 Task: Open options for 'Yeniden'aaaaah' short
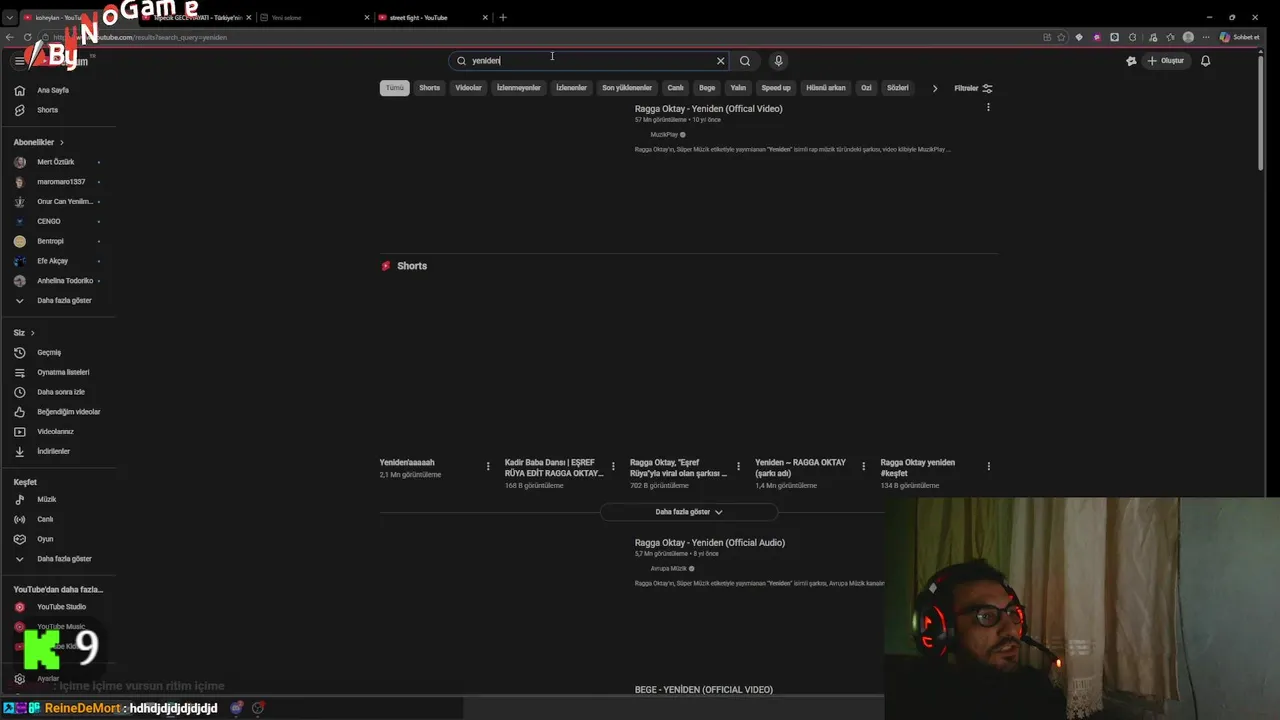click(x=488, y=466)
